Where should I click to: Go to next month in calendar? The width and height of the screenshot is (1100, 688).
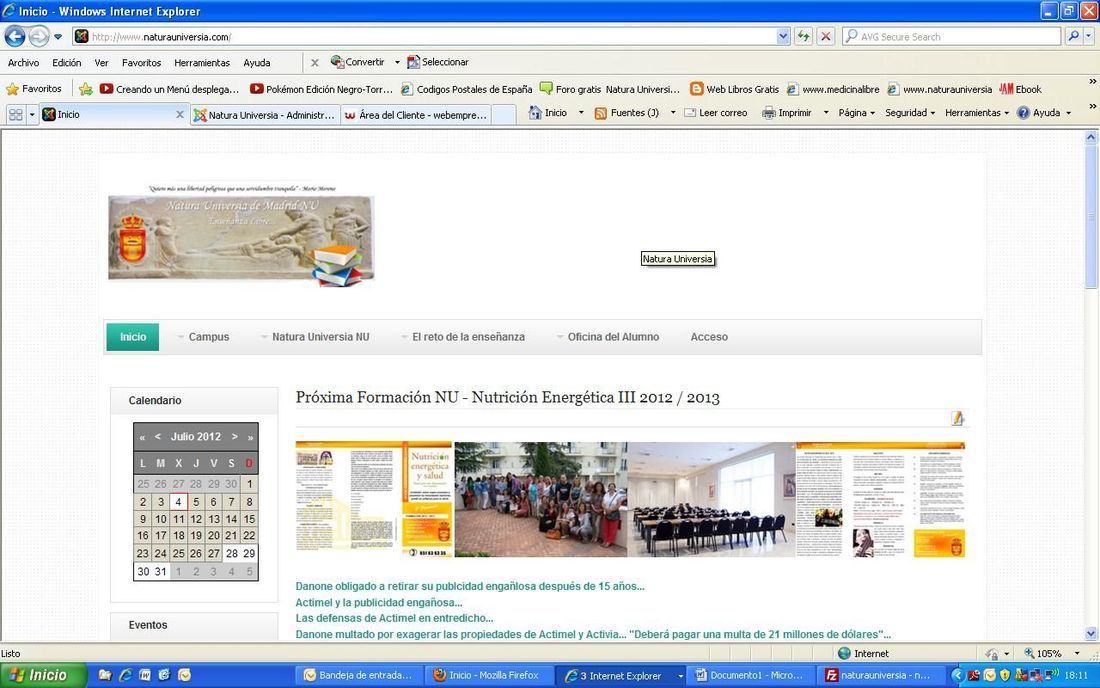click(234, 436)
